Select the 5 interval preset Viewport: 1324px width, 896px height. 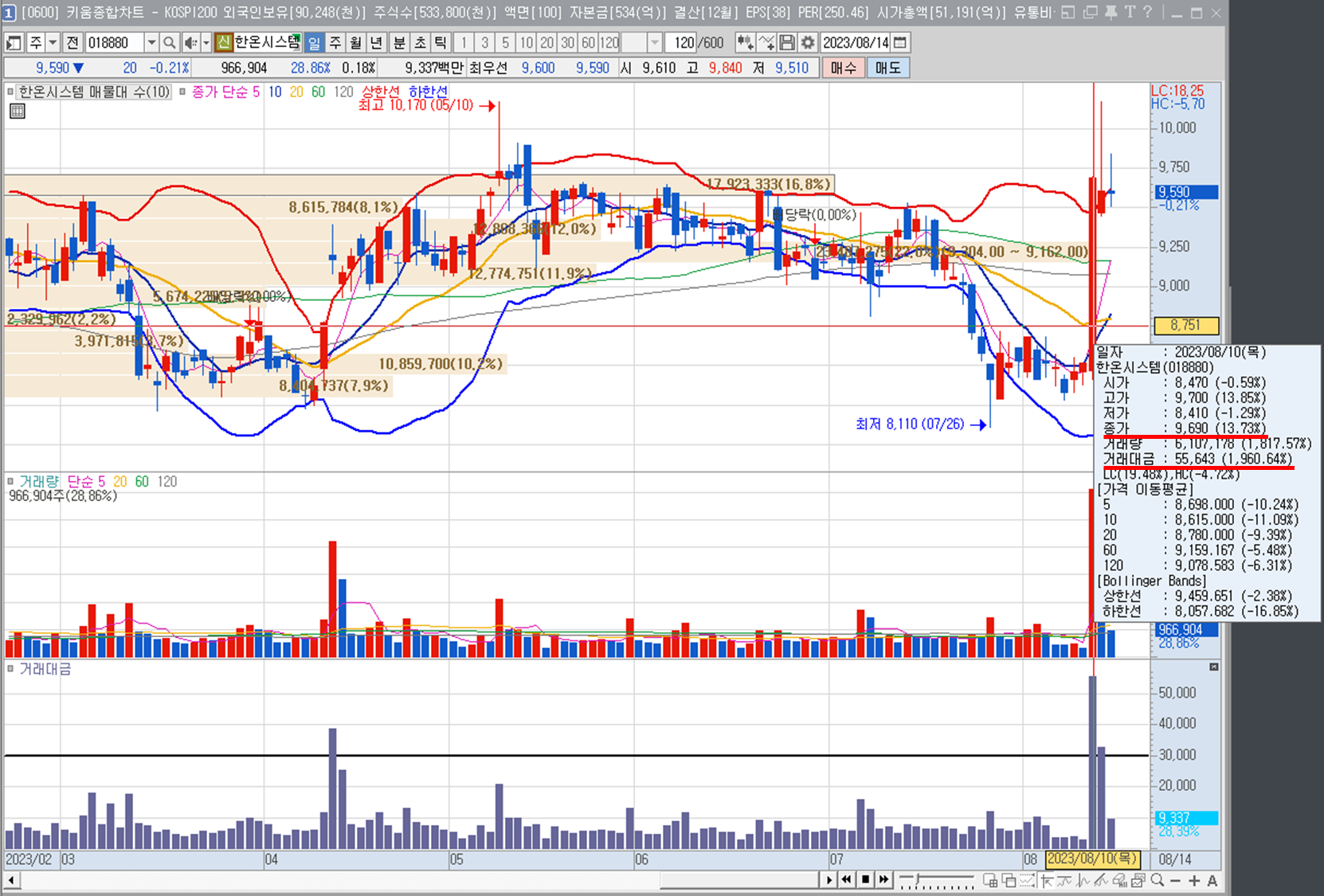coord(505,42)
